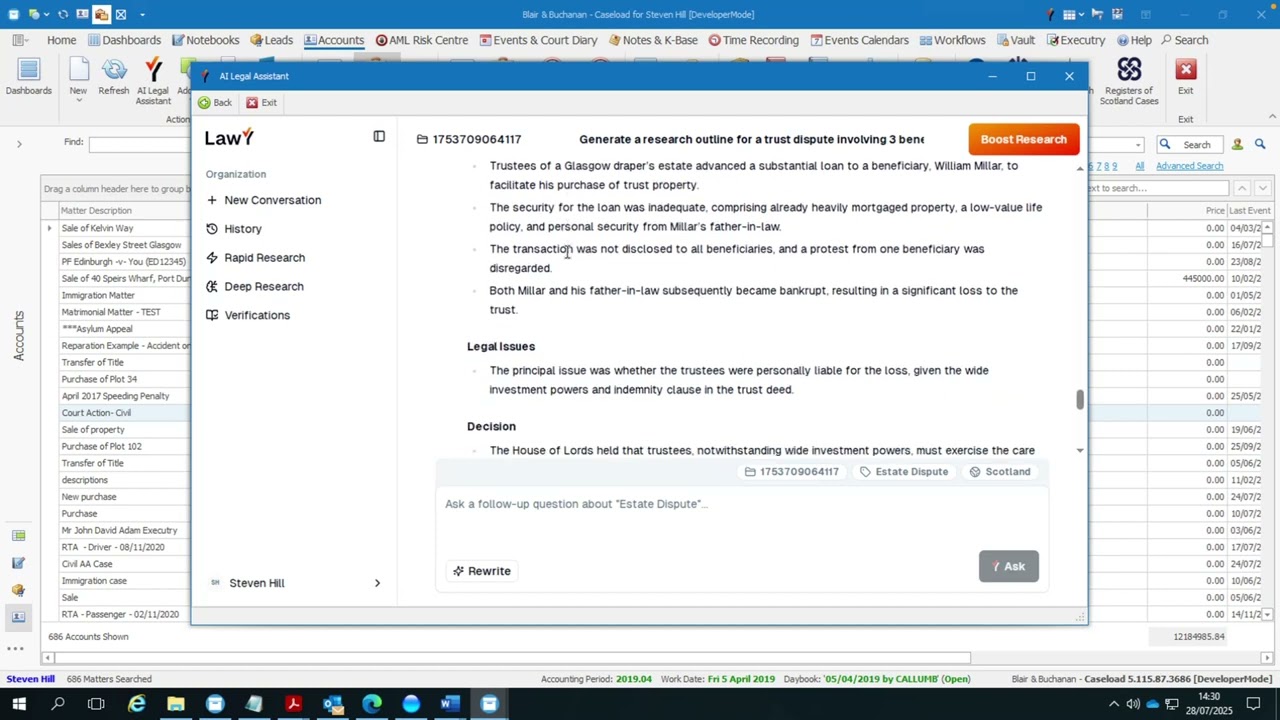Open Events & Court Diary tab
The width and height of the screenshot is (1280, 720).
[x=538, y=40]
